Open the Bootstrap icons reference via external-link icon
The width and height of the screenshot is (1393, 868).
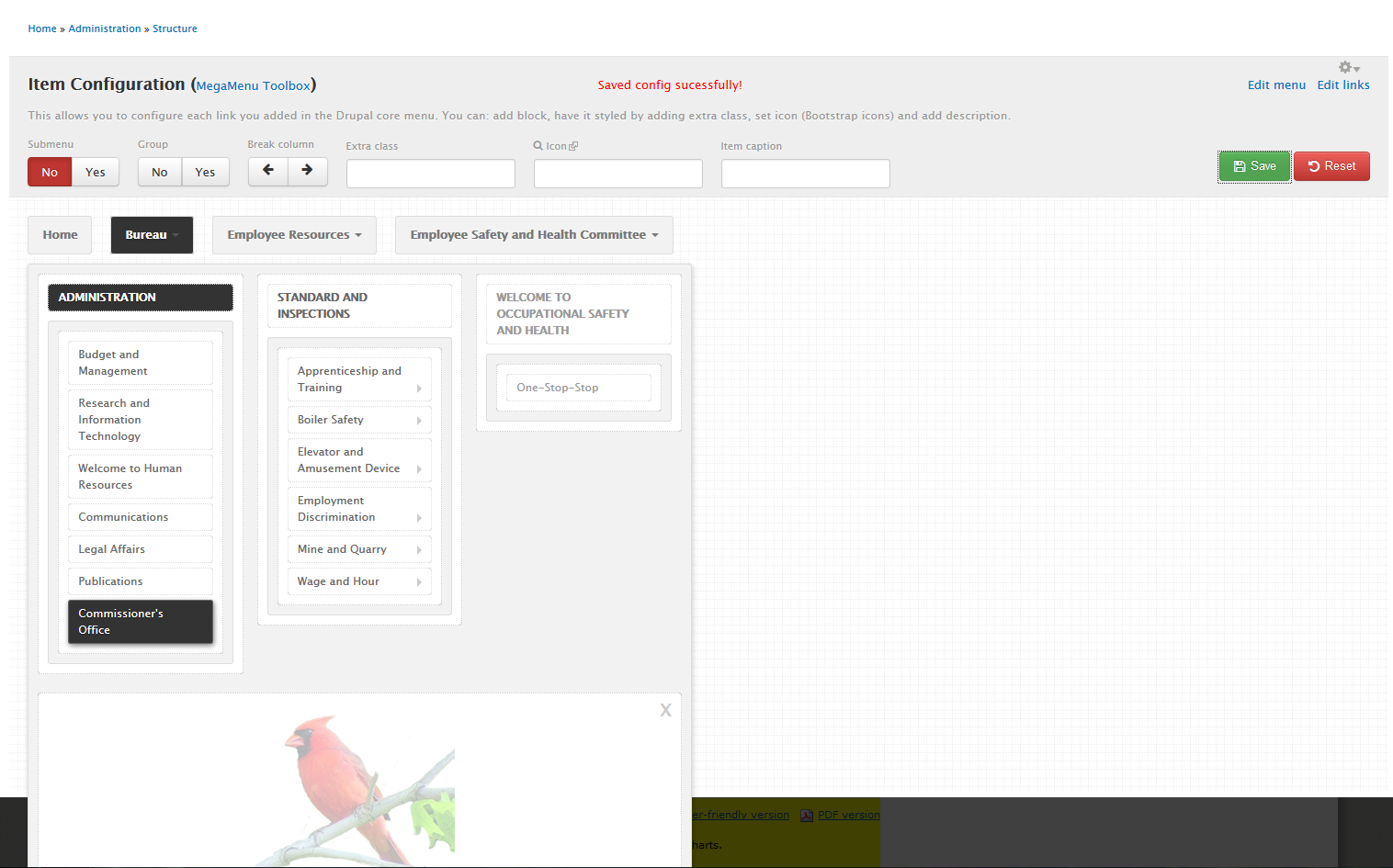[x=572, y=145]
